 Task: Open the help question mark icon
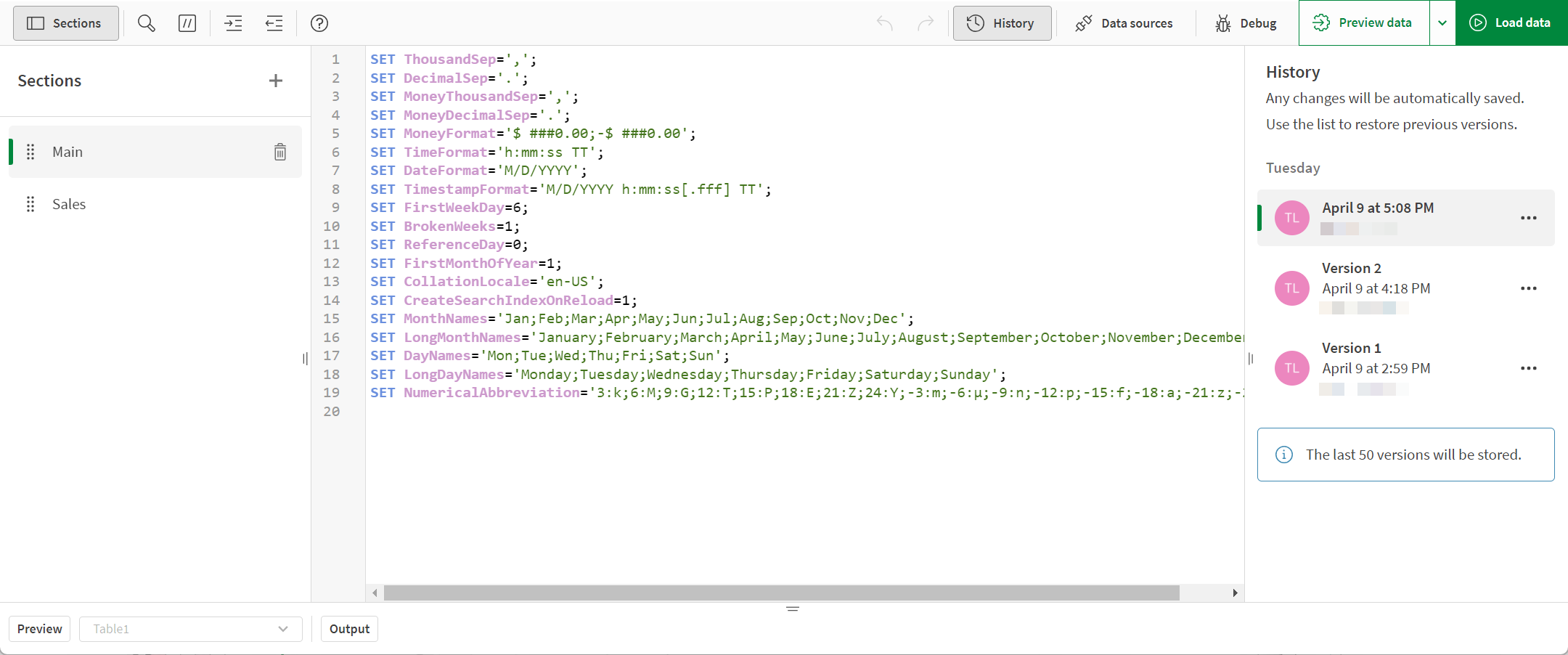pos(319,23)
